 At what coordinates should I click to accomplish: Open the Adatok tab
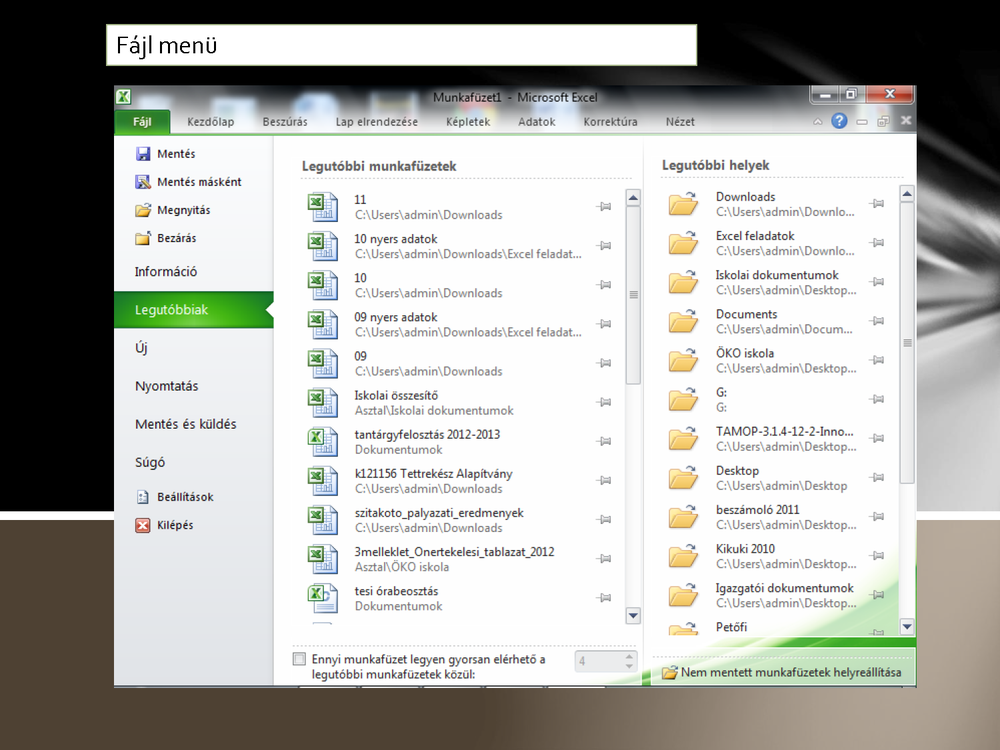[x=536, y=122]
